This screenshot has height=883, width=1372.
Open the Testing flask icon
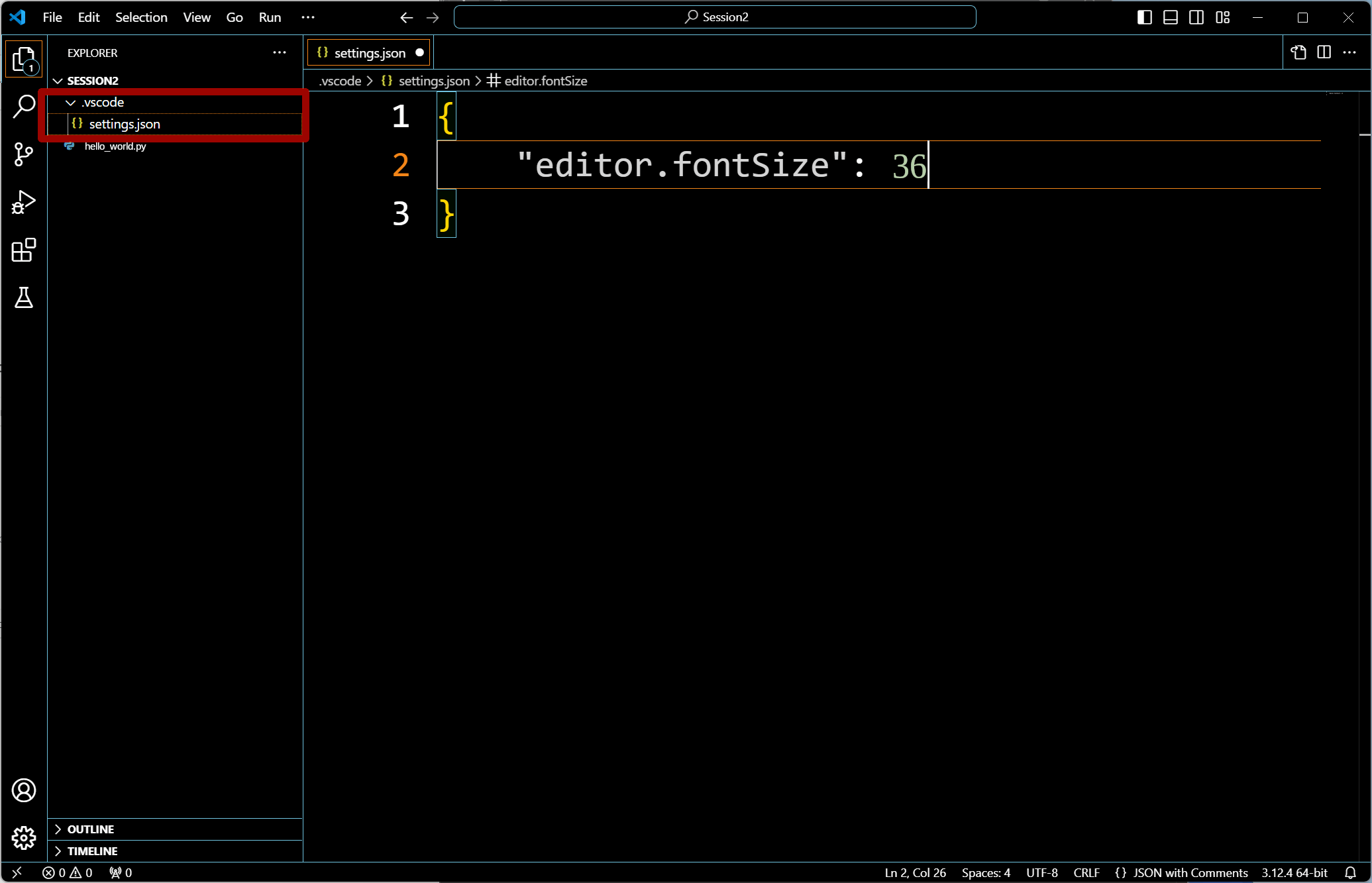[24, 298]
